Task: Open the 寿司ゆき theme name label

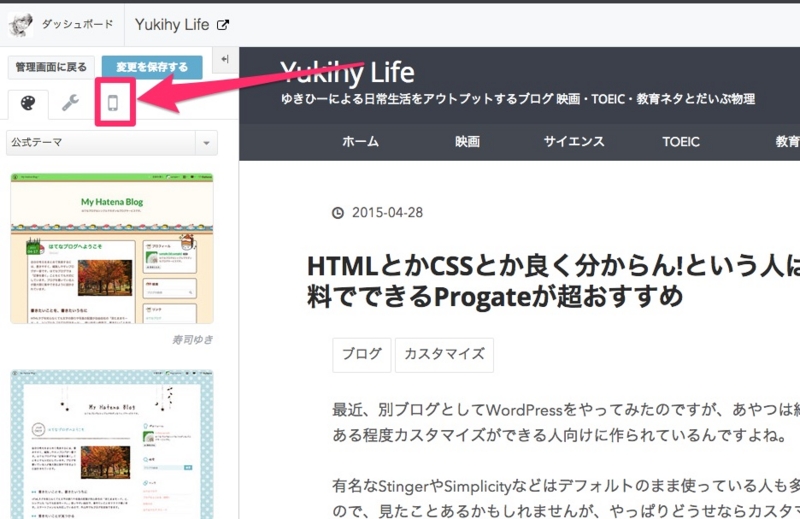Action: 192,340
